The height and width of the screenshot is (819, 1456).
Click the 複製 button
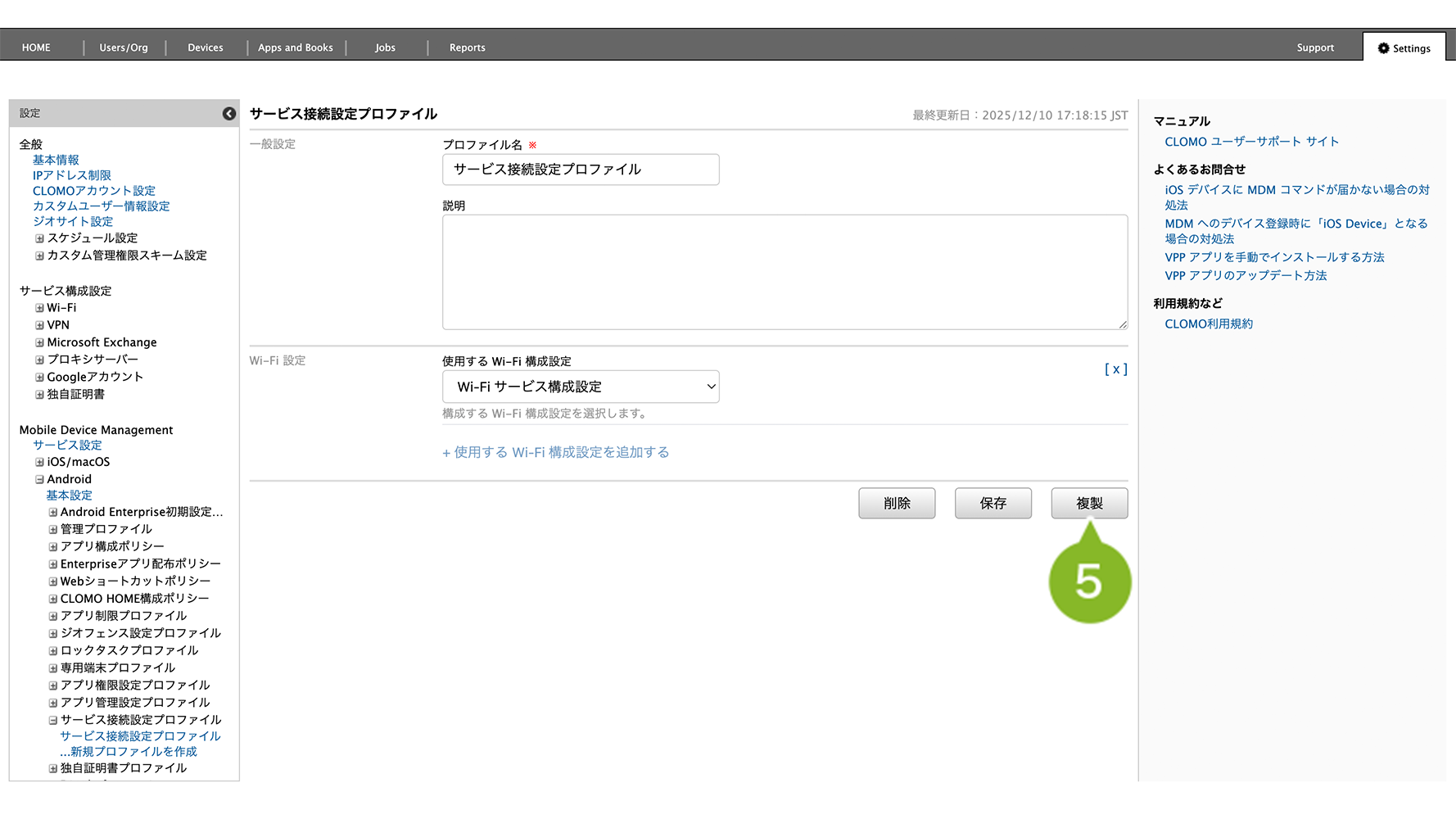[1089, 504]
